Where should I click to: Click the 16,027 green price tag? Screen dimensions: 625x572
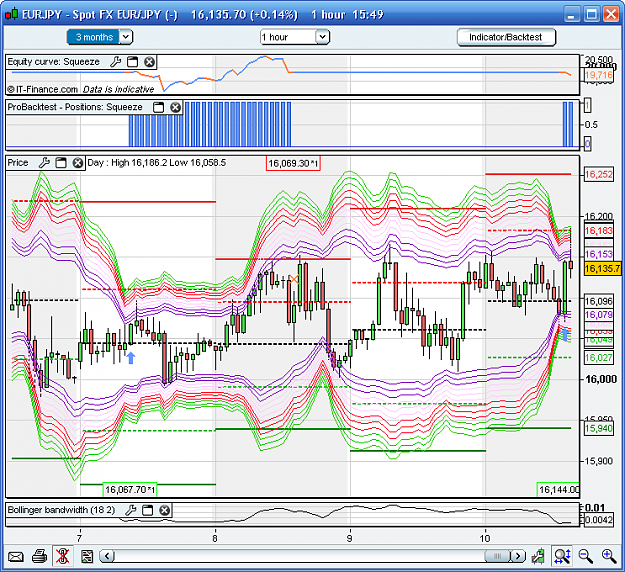pos(598,358)
